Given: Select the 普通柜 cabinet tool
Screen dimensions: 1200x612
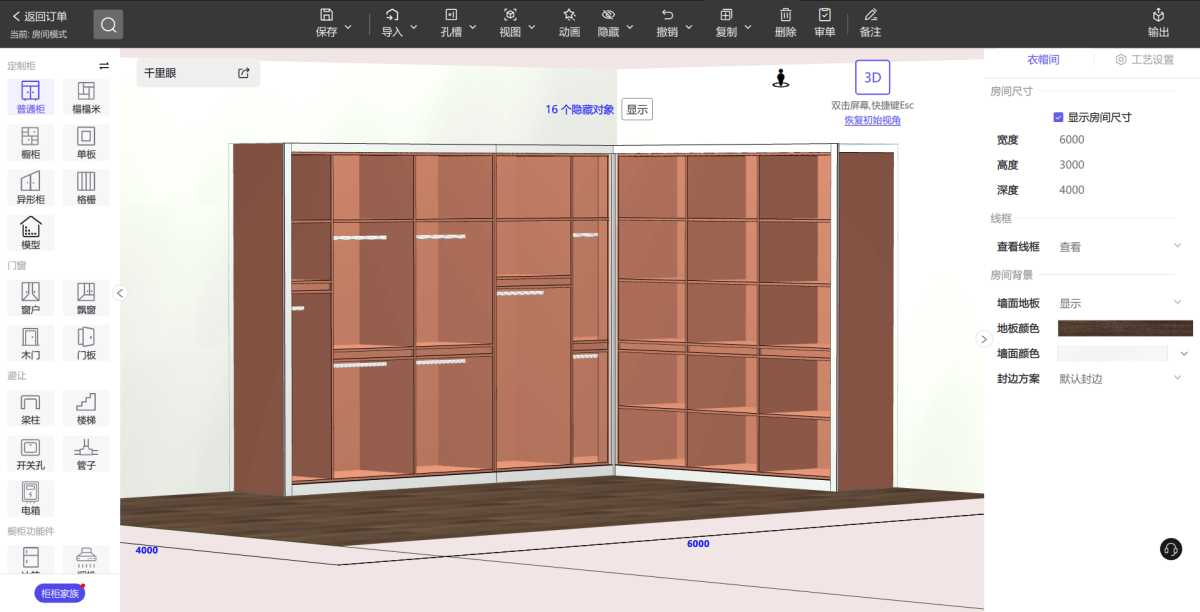Looking at the screenshot, I should point(30,97).
